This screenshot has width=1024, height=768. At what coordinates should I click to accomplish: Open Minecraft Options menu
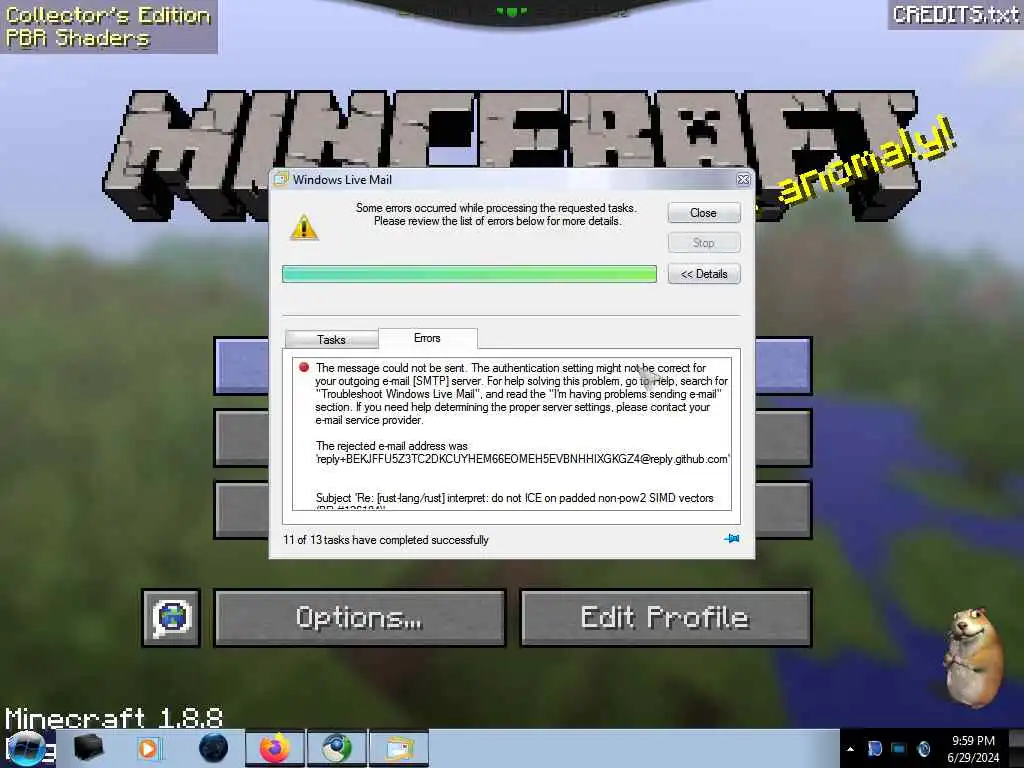(x=359, y=618)
